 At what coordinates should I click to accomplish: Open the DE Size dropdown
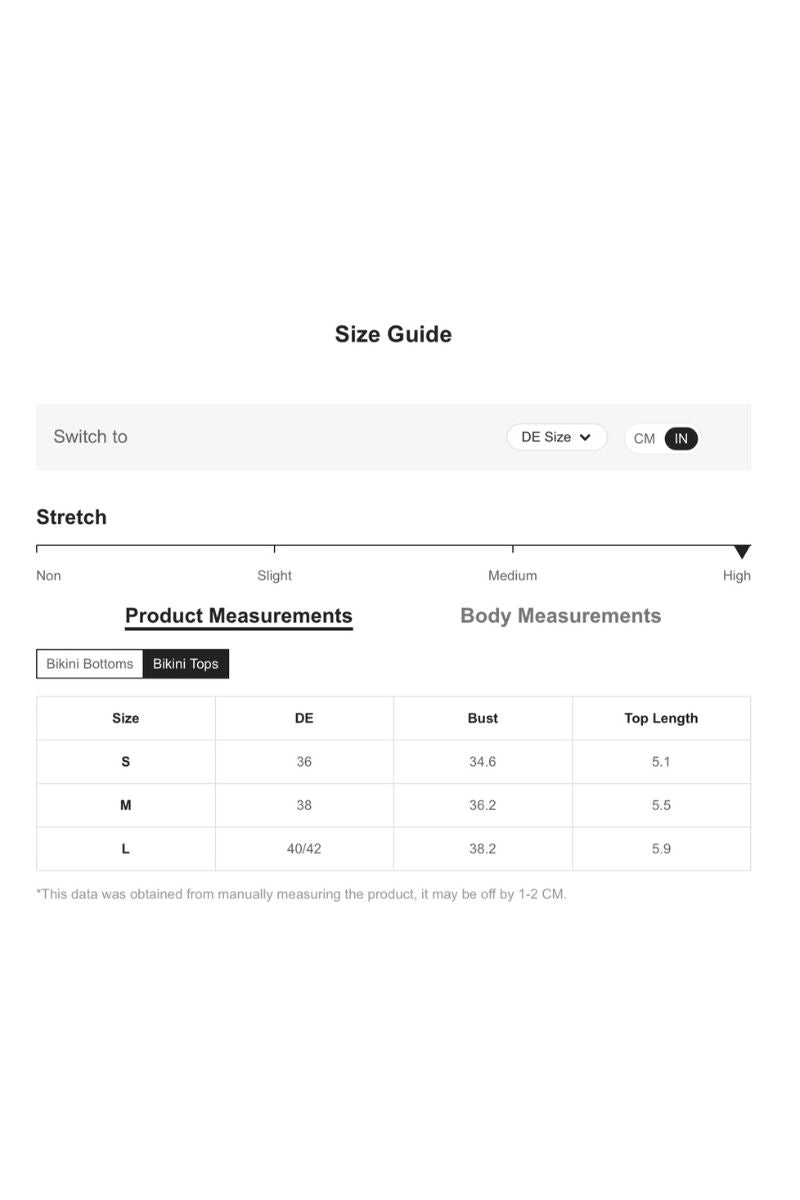point(556,437)
